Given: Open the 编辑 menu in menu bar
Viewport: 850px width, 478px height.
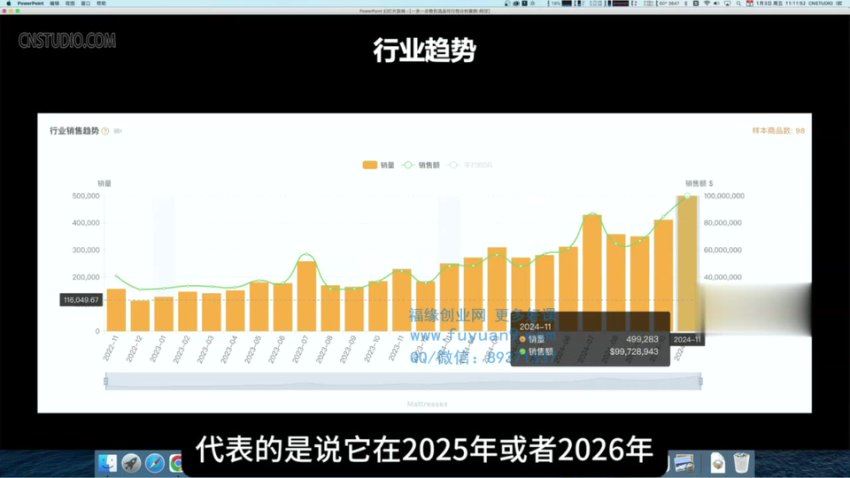Looking at the screenshot, I should (x=54, y=4).
